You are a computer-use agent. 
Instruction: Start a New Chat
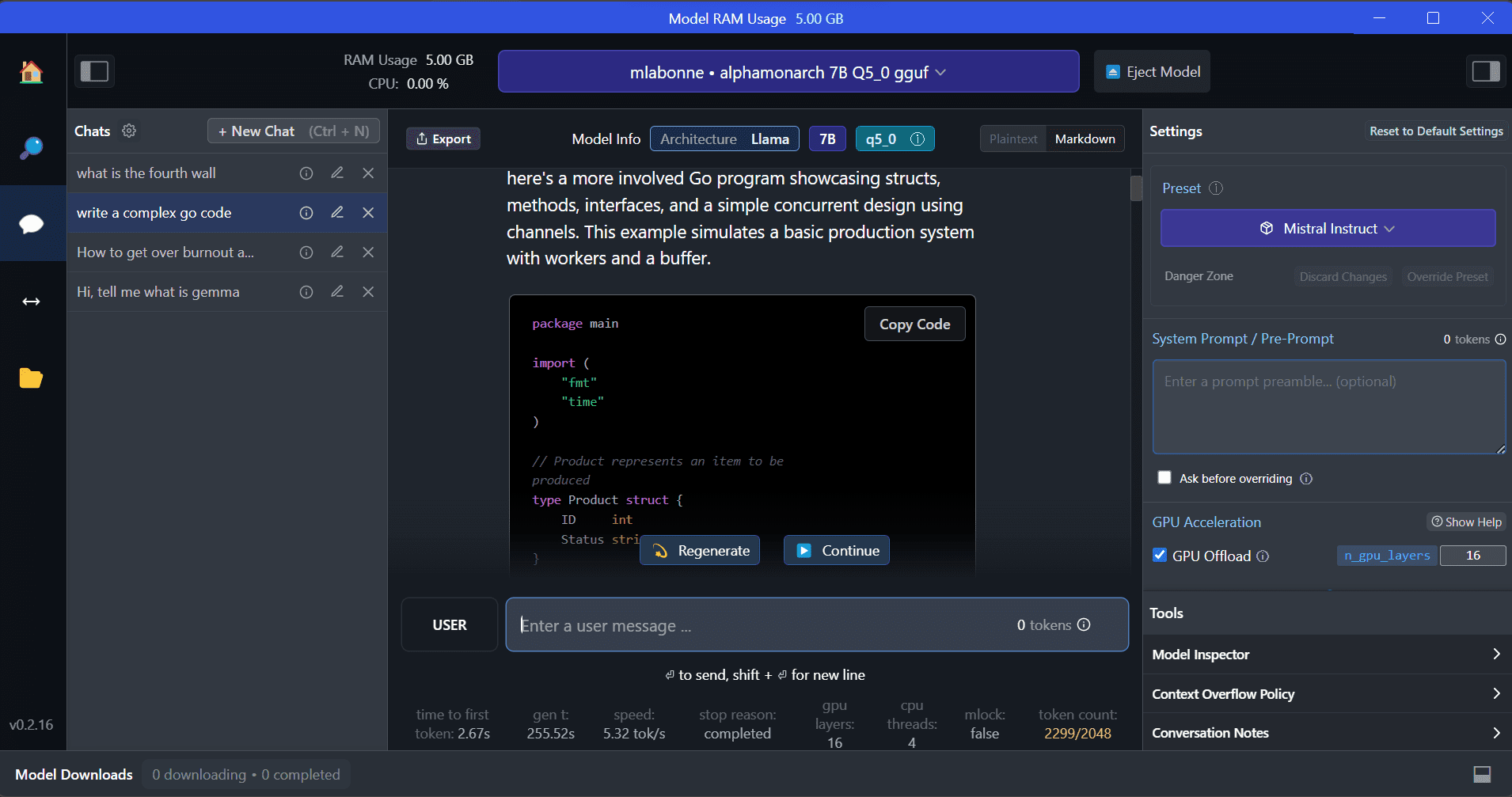[x=294, y=131]
